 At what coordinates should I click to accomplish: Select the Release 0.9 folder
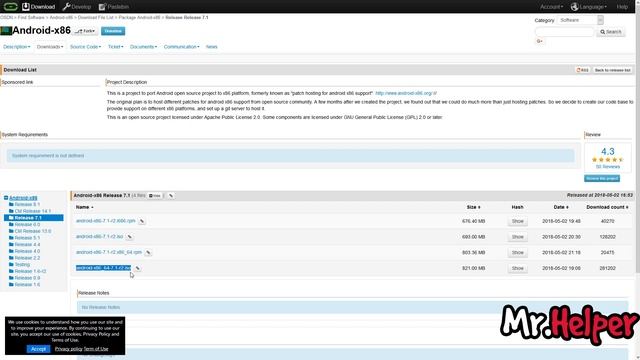click(x=27, y=278)
